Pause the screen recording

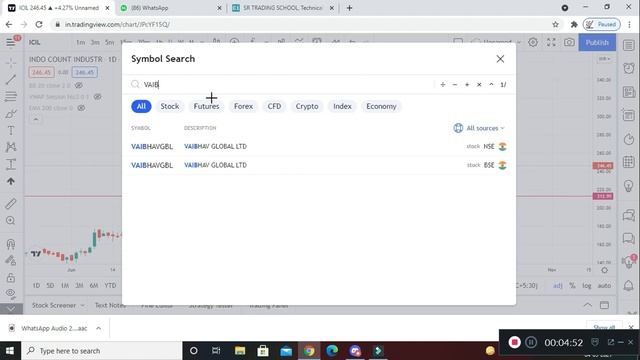coord(531,342)
